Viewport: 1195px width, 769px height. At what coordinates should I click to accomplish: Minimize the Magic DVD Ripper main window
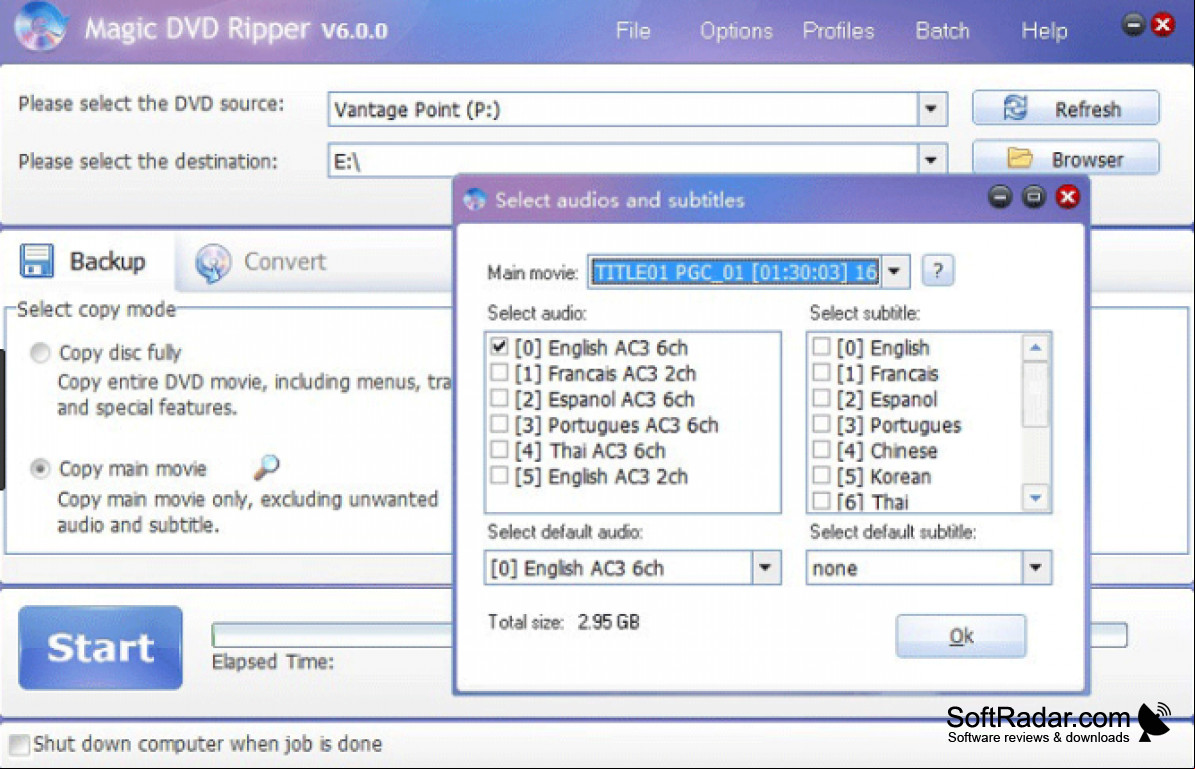click(x=1133, y=25)
